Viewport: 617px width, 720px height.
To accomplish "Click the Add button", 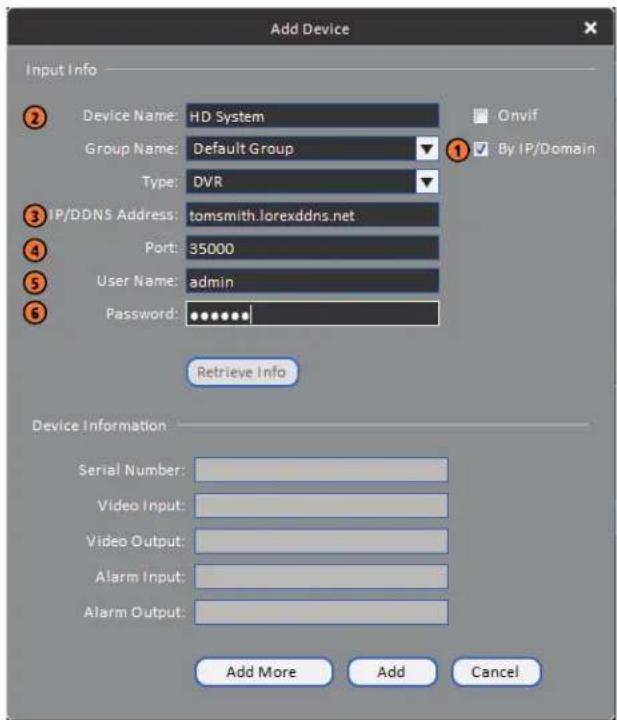I will 392,672.
